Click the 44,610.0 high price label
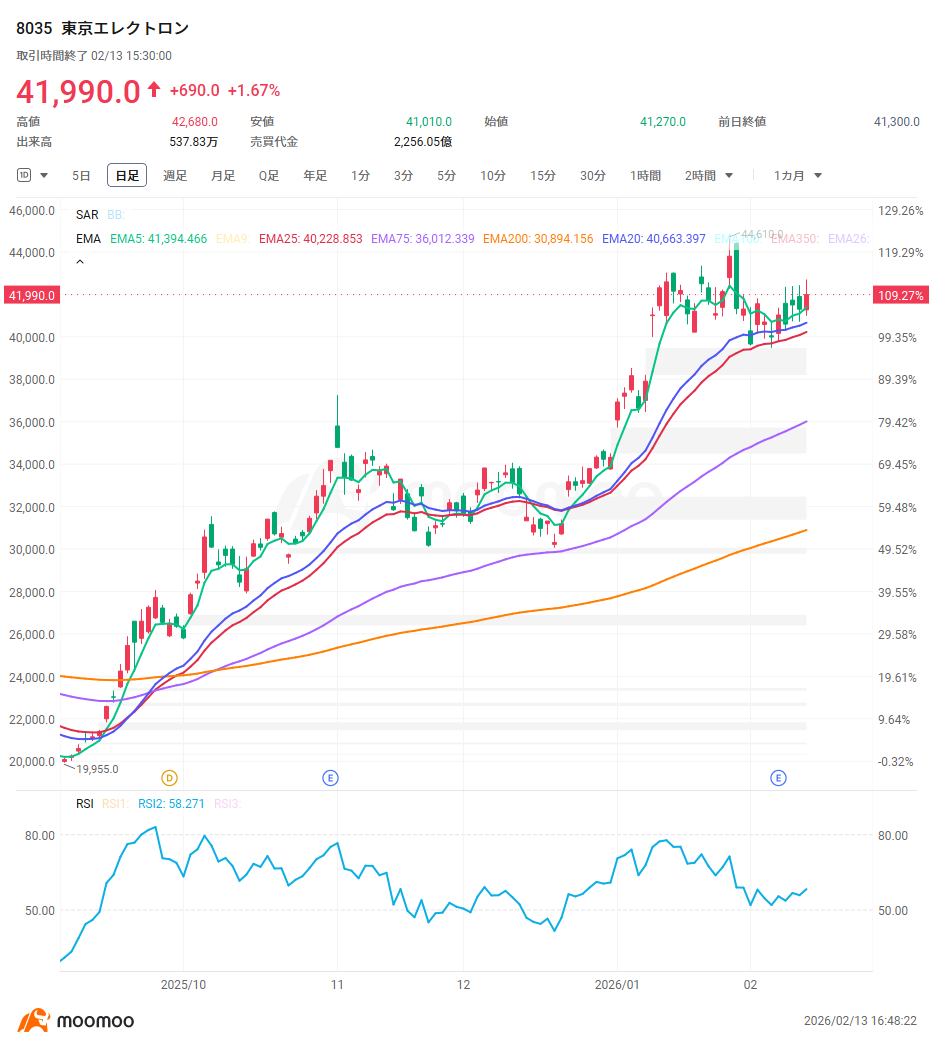This screenshot has height=1047, width=933. point(763,234)
